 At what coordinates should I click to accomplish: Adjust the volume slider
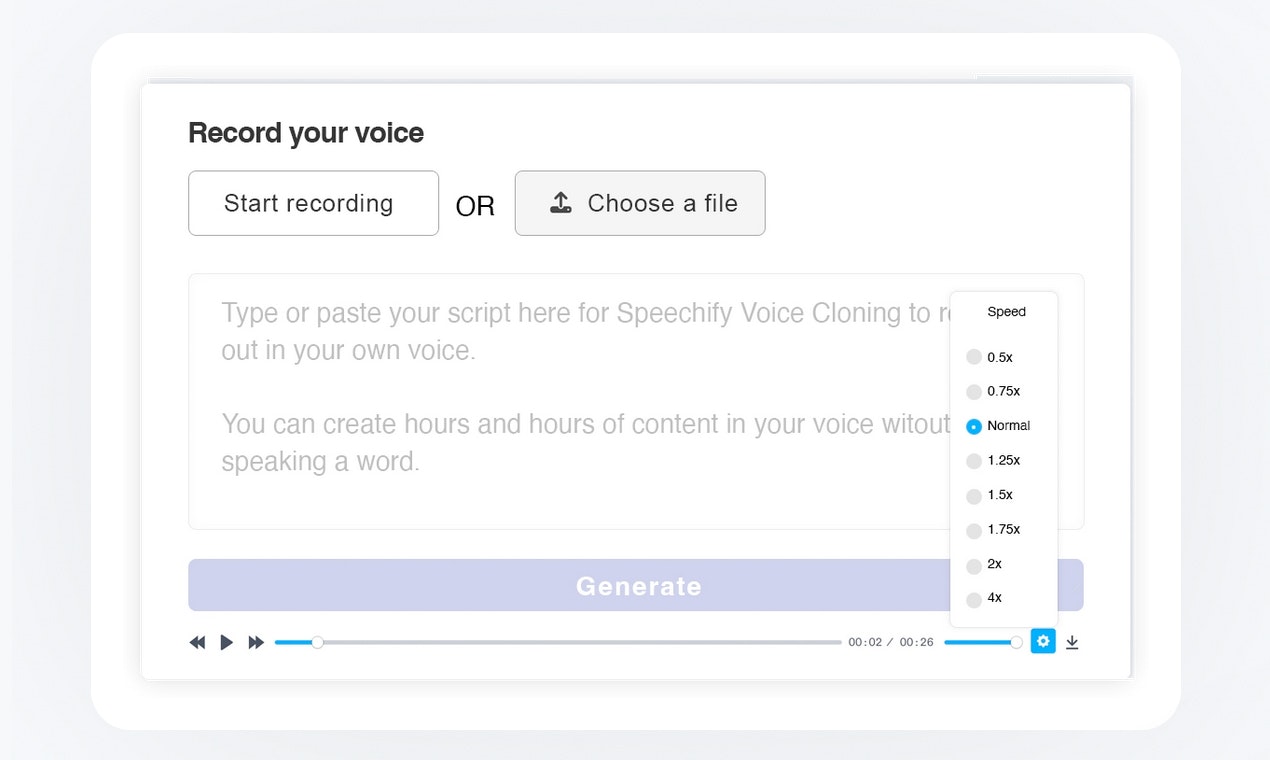click(x=980, y=642)
